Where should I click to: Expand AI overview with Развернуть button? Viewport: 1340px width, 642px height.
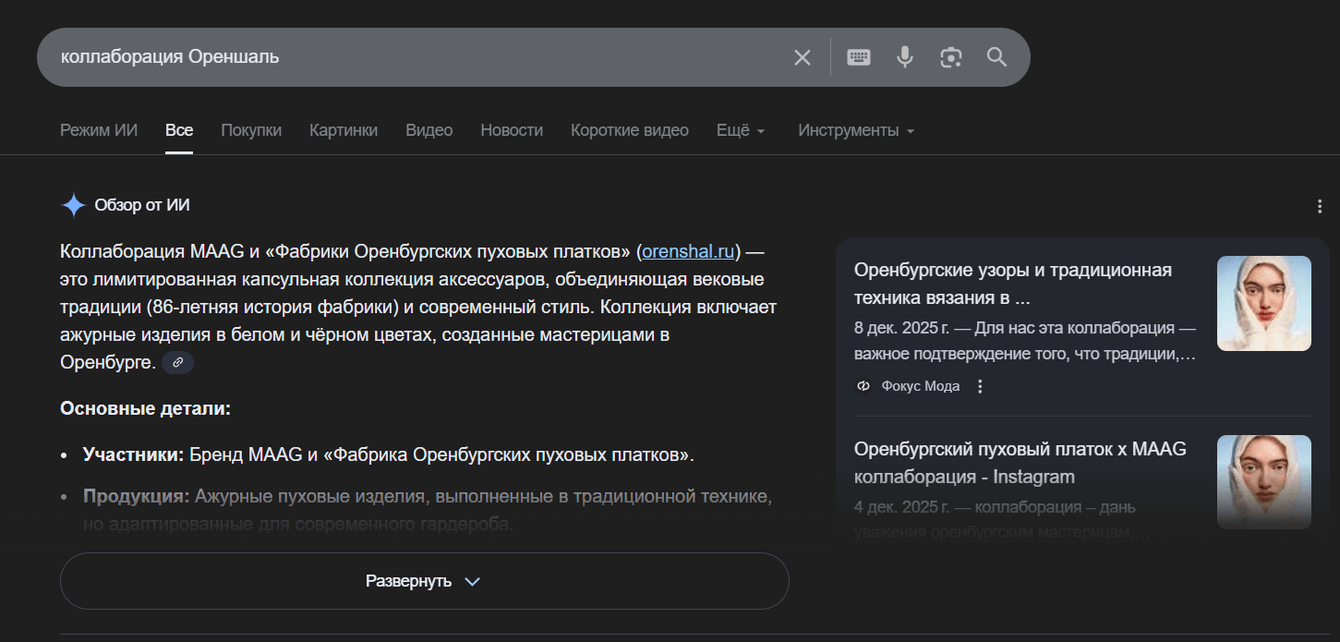tap(424, 581)
